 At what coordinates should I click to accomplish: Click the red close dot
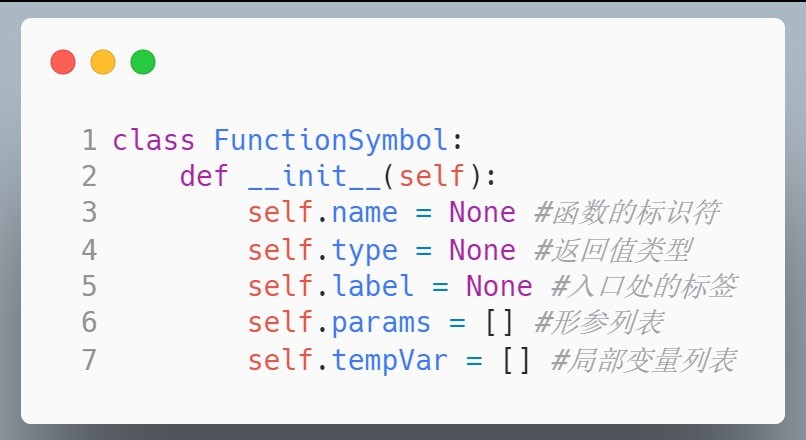click(63, 62)
